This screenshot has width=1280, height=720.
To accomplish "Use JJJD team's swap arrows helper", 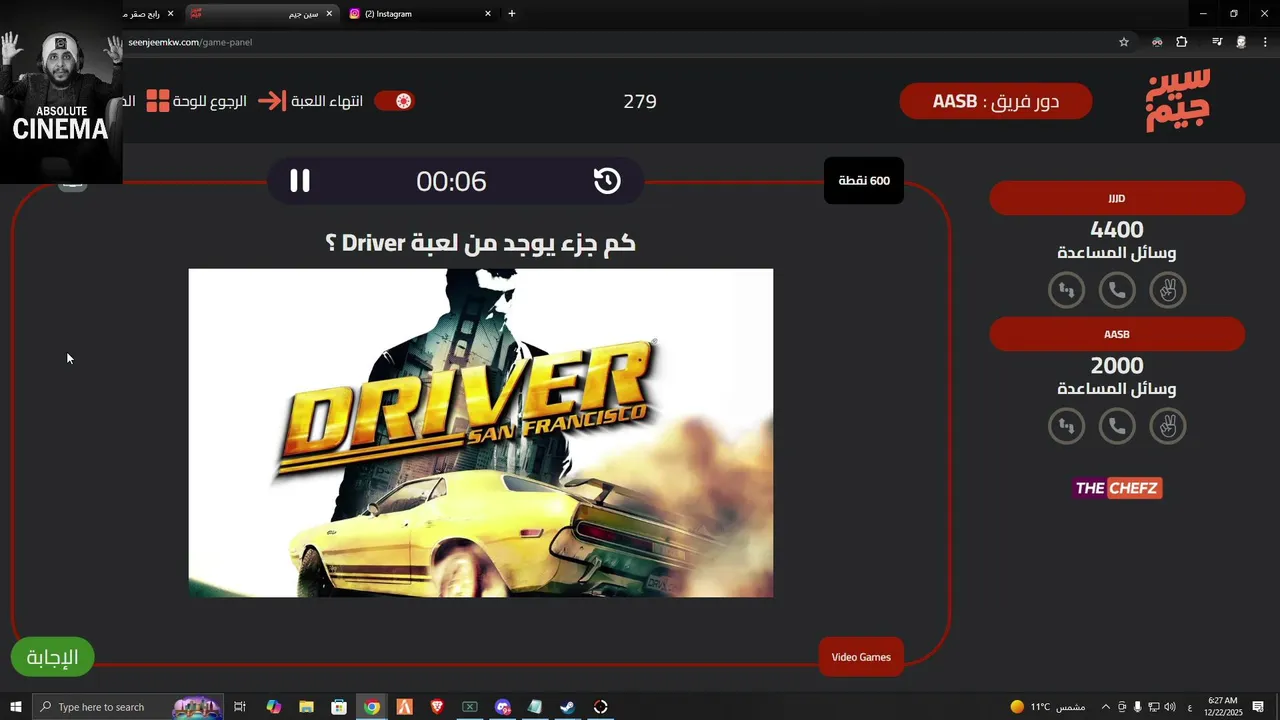I will coord(1066,290).
